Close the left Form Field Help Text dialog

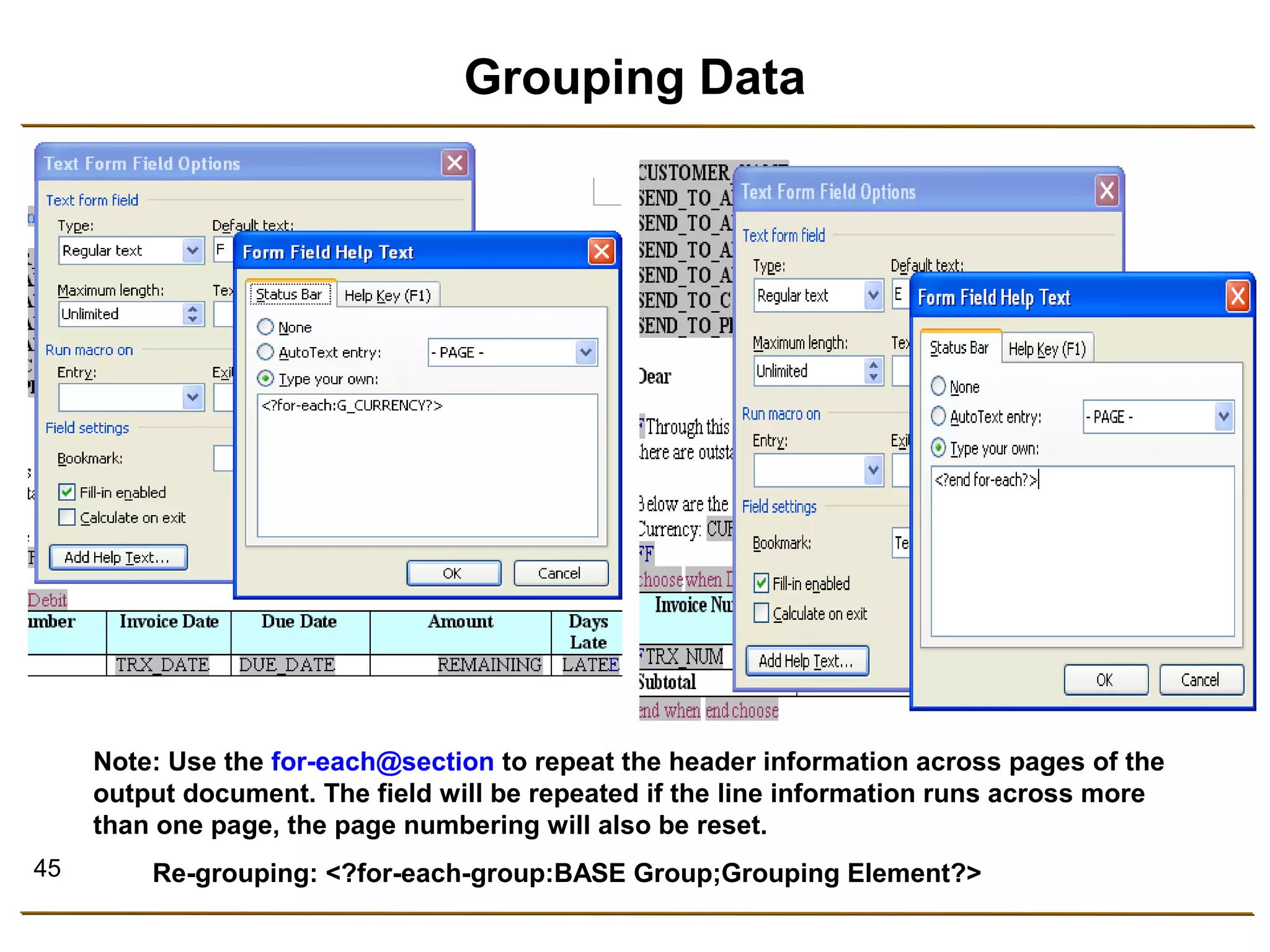[x=601, y=252]
